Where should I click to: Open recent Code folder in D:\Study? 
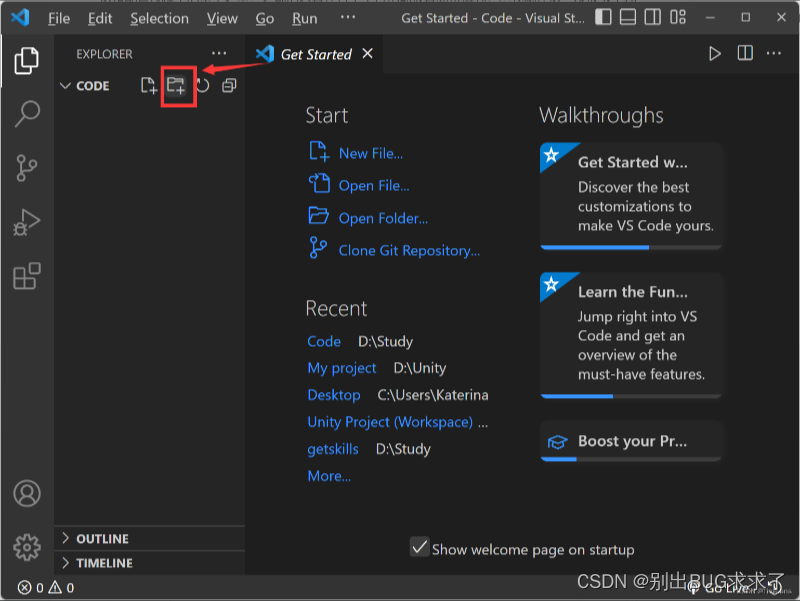click(x=323, y=341)
